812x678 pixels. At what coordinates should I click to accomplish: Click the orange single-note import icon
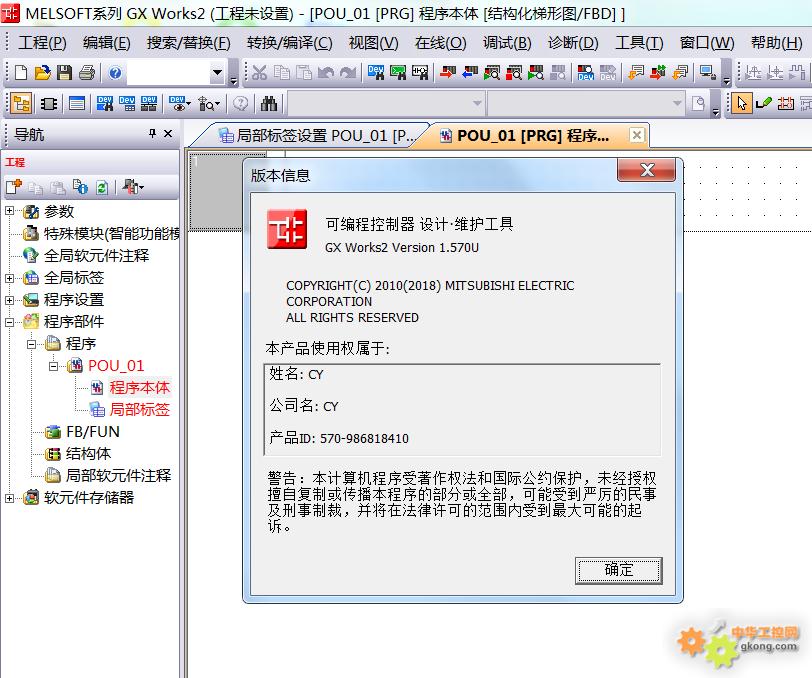point(635,73)
